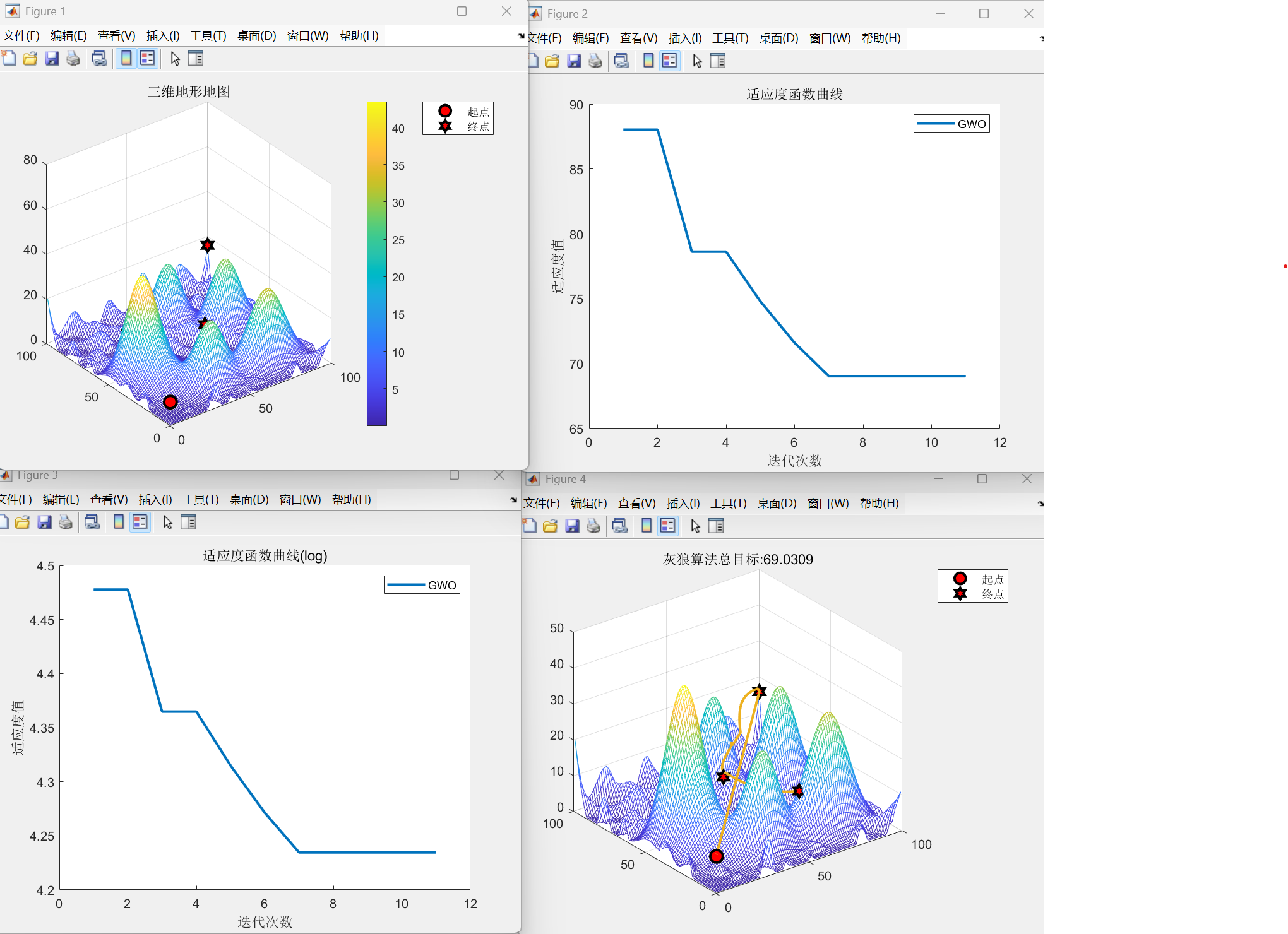The image size is (1288, 934).
Task: Click the red start-point marker in Figure 1
Action: [170, 402]
